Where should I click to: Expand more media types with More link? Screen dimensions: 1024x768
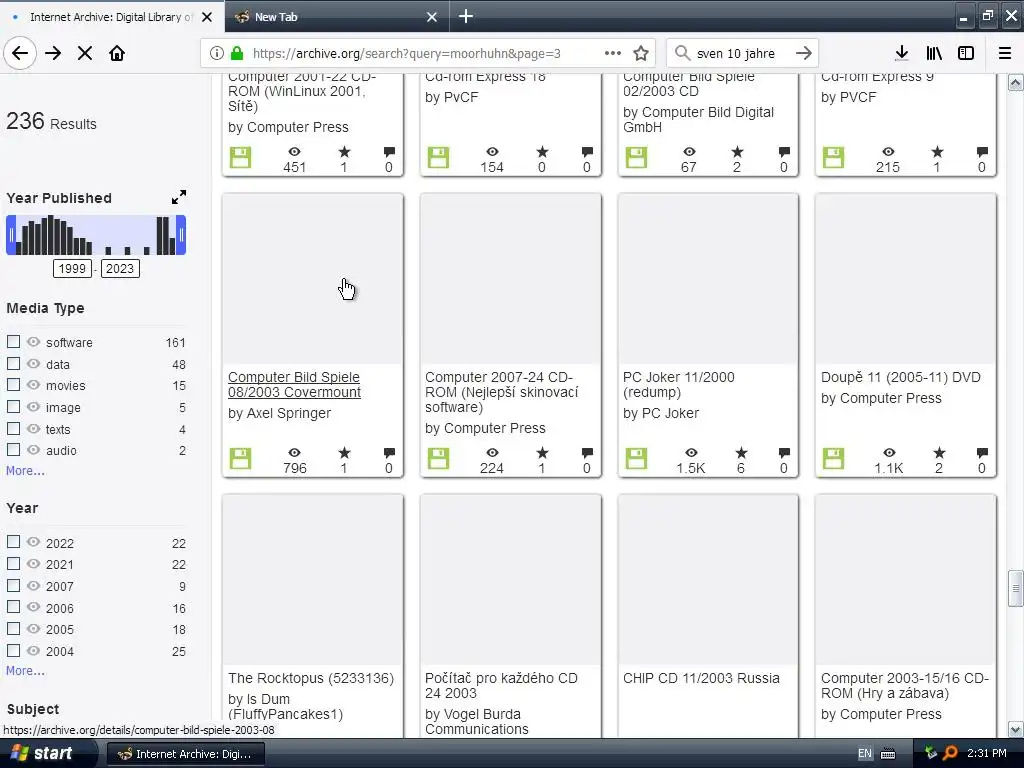(x=25, y=471)
